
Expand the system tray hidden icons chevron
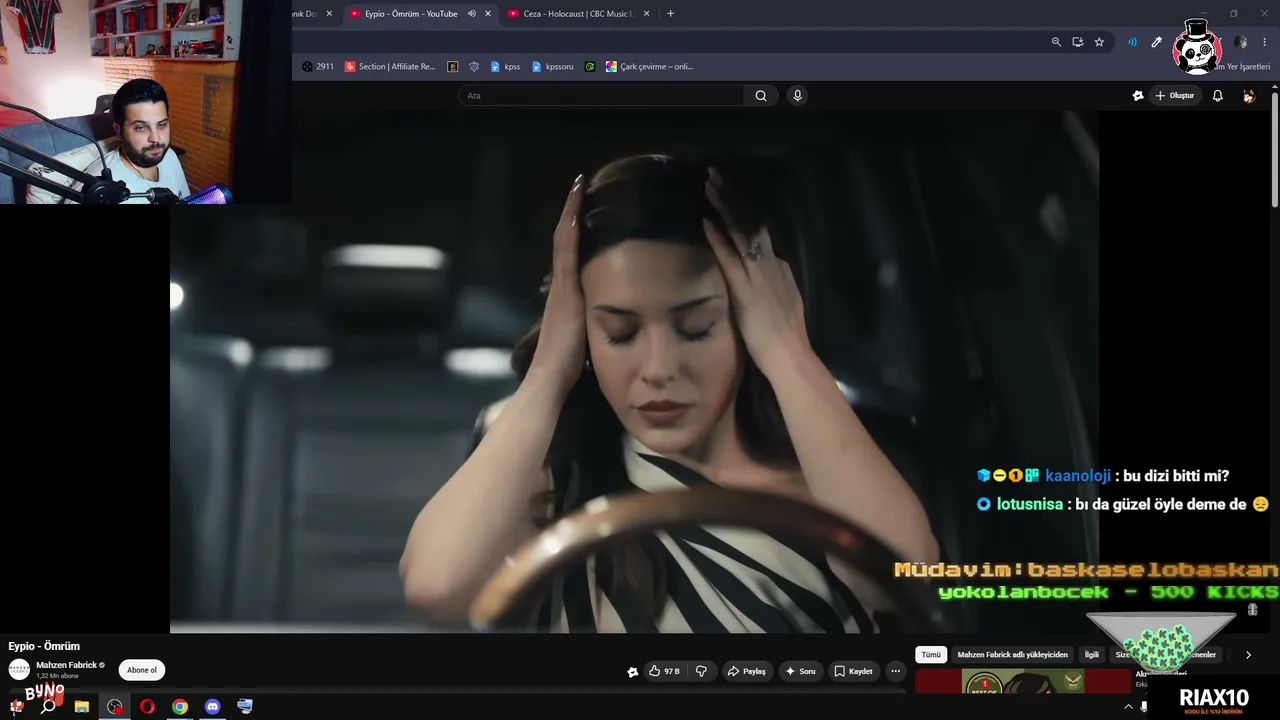[1129, 706]
